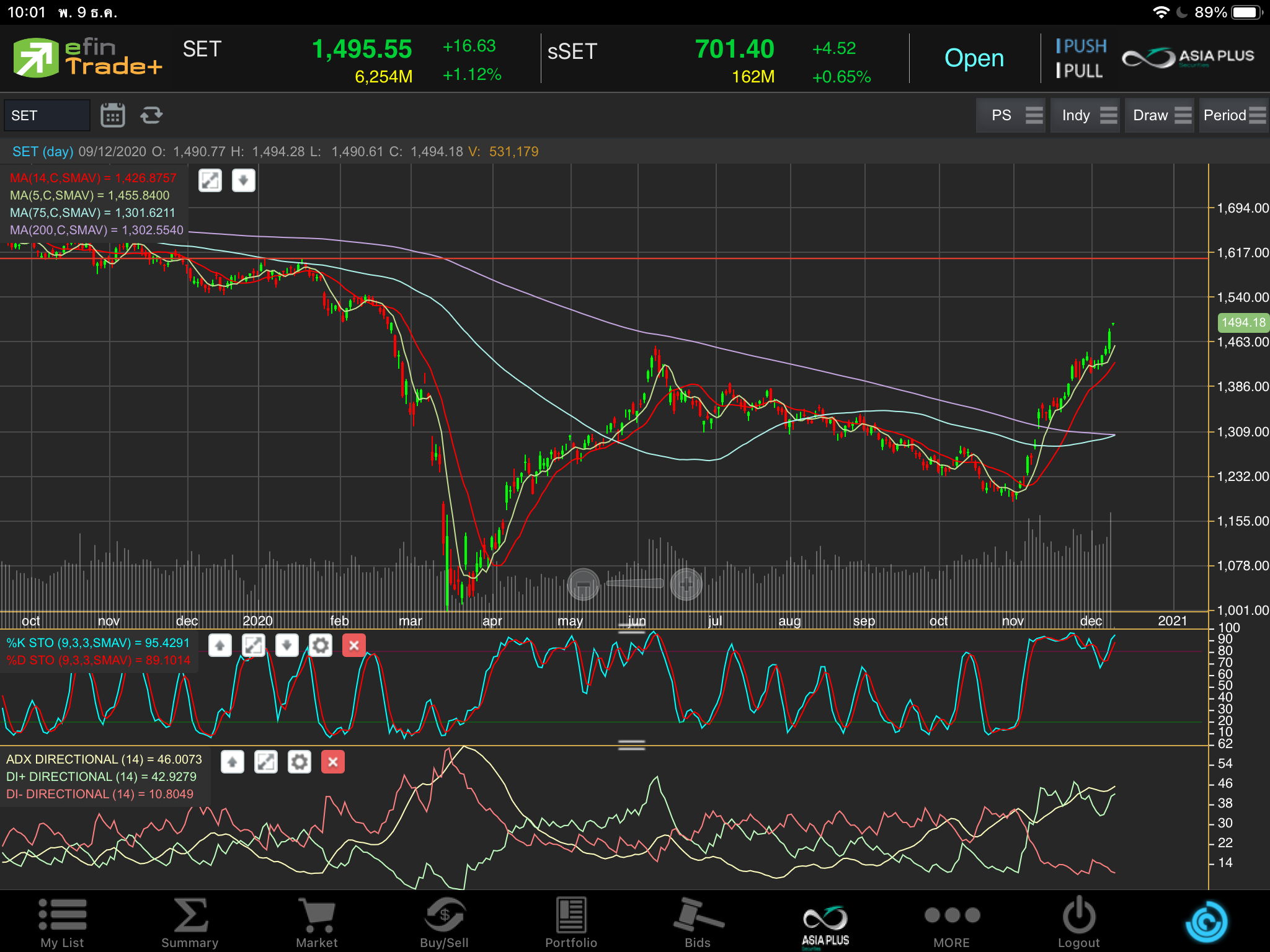Viewport: 1270px width, 952px height.
Task: Switch to the Portfolio tab
Action: coord(571,922)
